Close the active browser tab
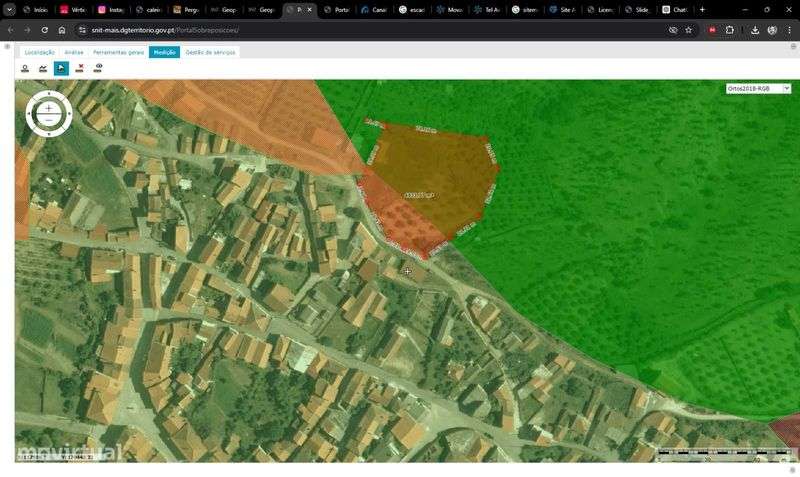This screenshot has height=477, width=800. click(x=309, y=10)
